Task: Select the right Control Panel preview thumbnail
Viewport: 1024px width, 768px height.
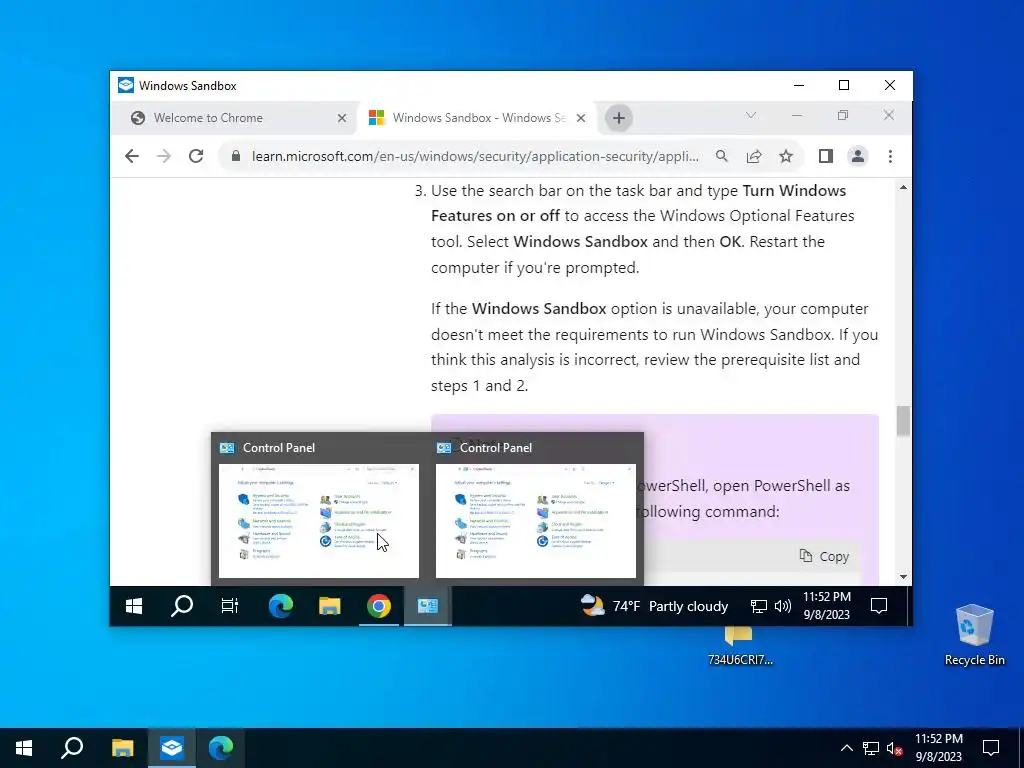Action: 536,520
